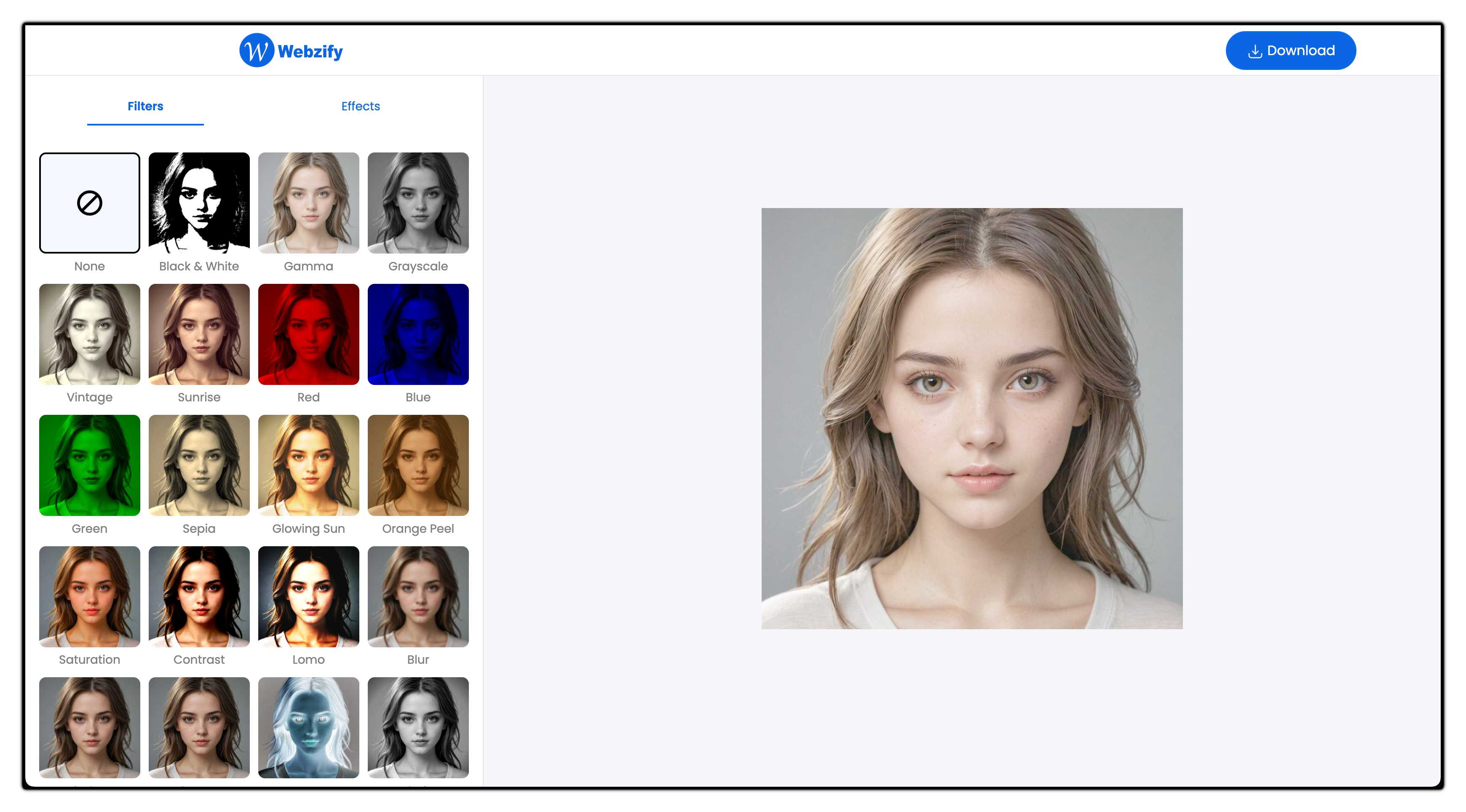Apply the Sunrise filter thumbnail
This screenshot has width=1466, height=812.
(198, 334)
